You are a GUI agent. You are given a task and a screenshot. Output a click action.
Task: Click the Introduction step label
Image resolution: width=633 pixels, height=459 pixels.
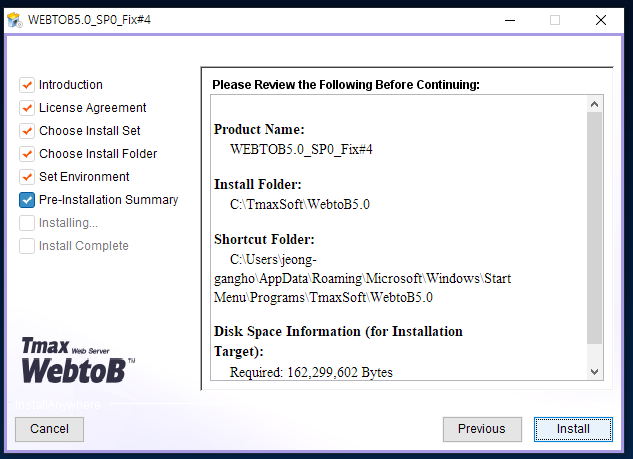[x=71, y=85]
